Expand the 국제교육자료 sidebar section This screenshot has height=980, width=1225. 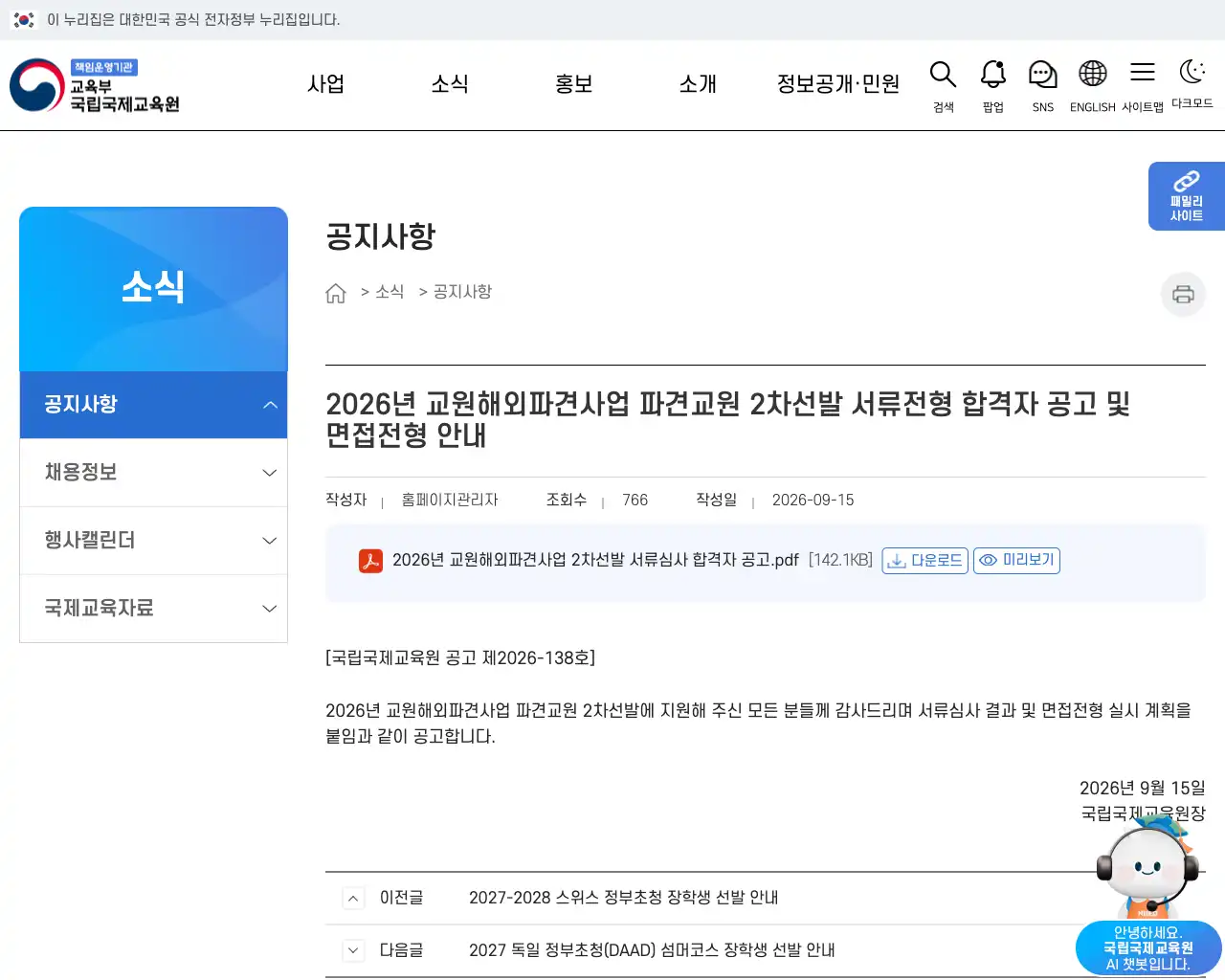coord(153,609)
